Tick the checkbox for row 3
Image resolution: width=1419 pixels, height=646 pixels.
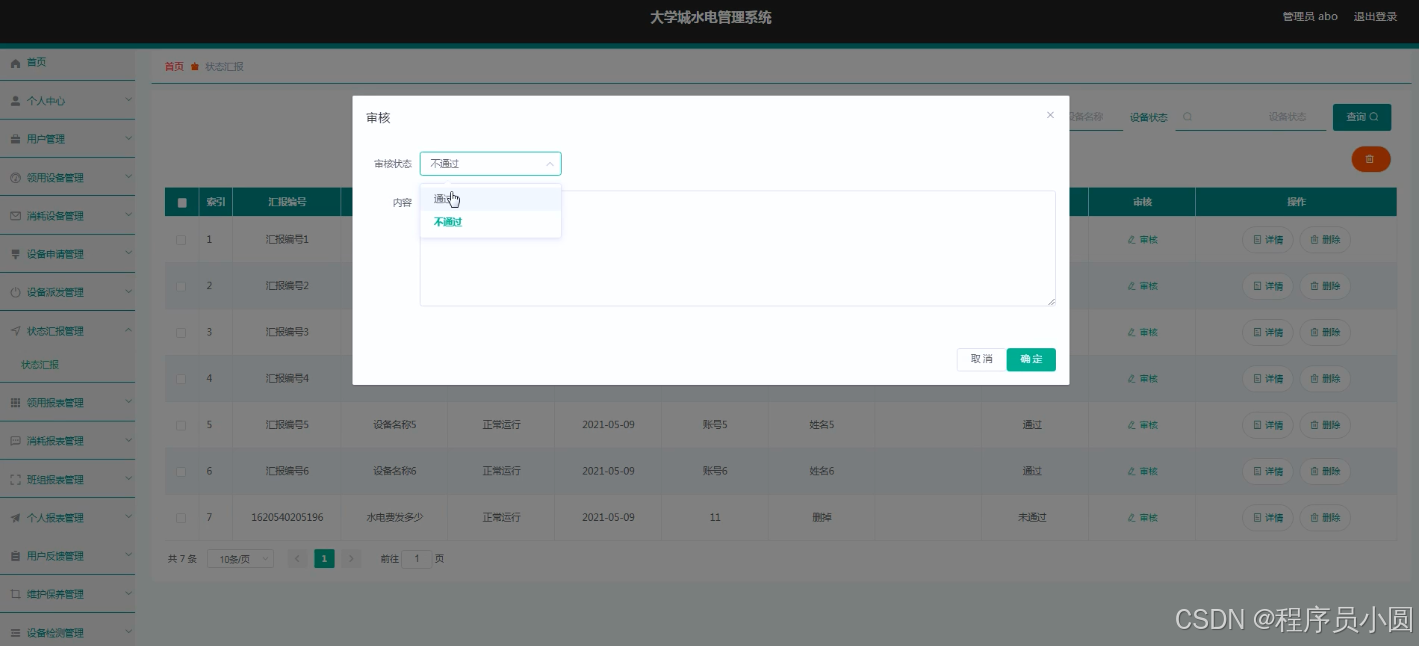[181, 332]
